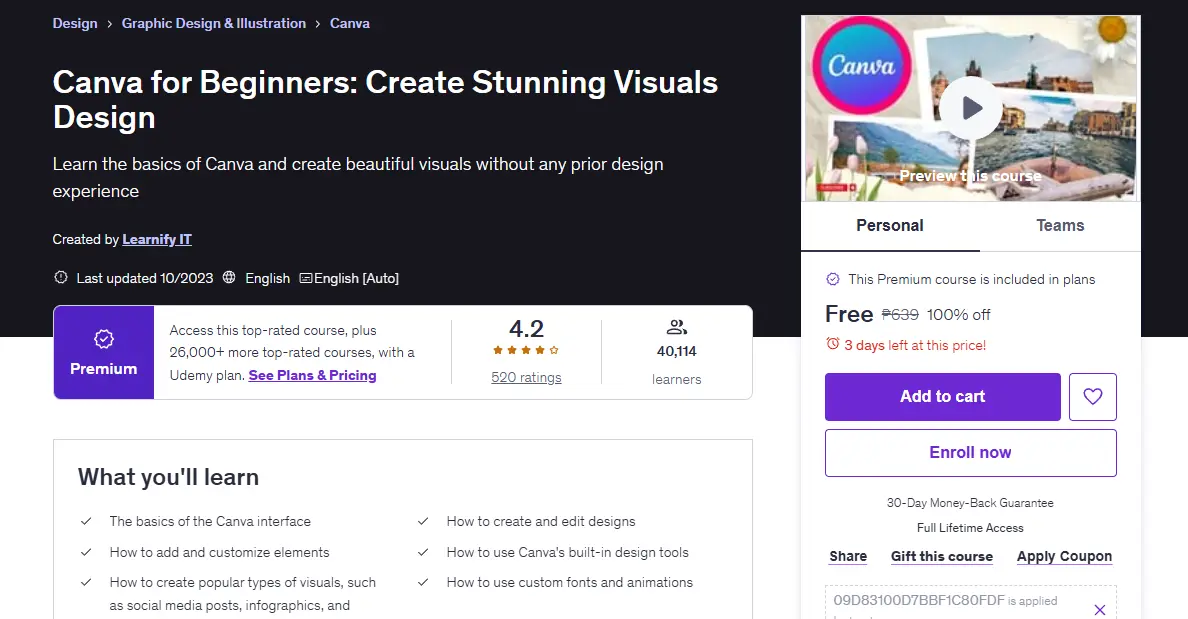
Task: View the 520 ratings link
Action: [526, 377]
